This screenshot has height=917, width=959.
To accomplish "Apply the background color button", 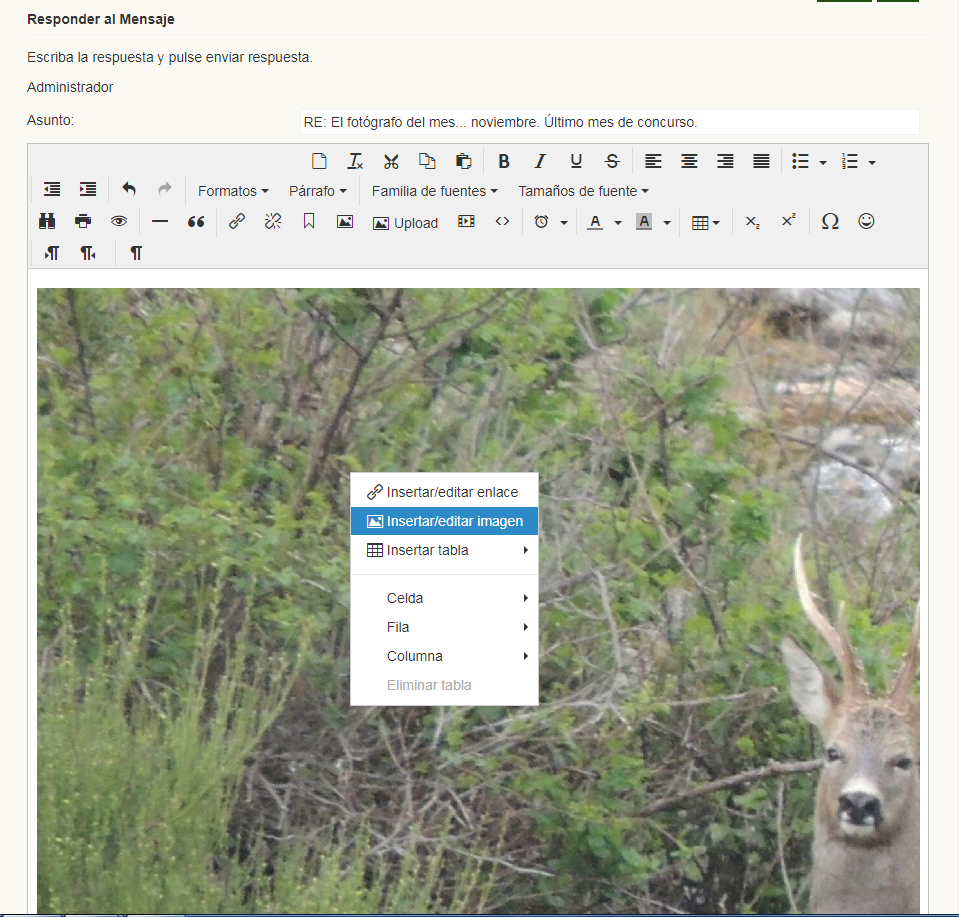I will point(644,221).
